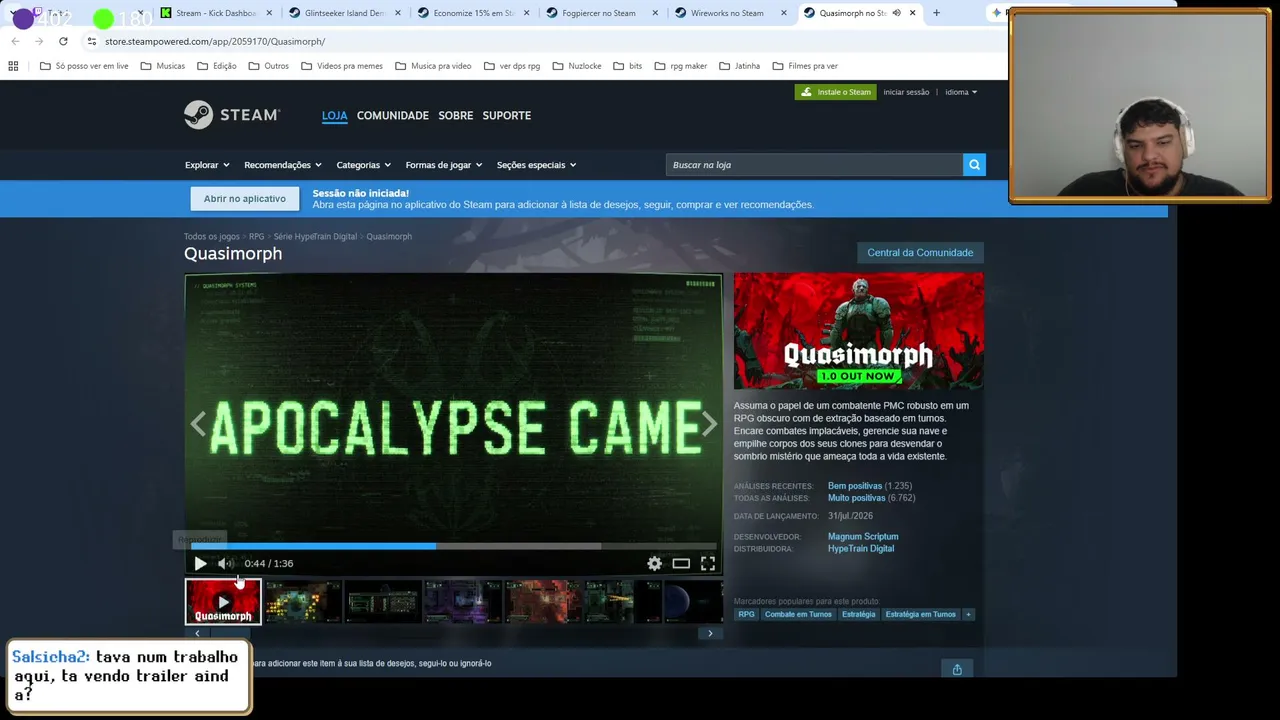View site information icon in address bar
Screen dimensions: 1280x720
[x=92, y=41]
